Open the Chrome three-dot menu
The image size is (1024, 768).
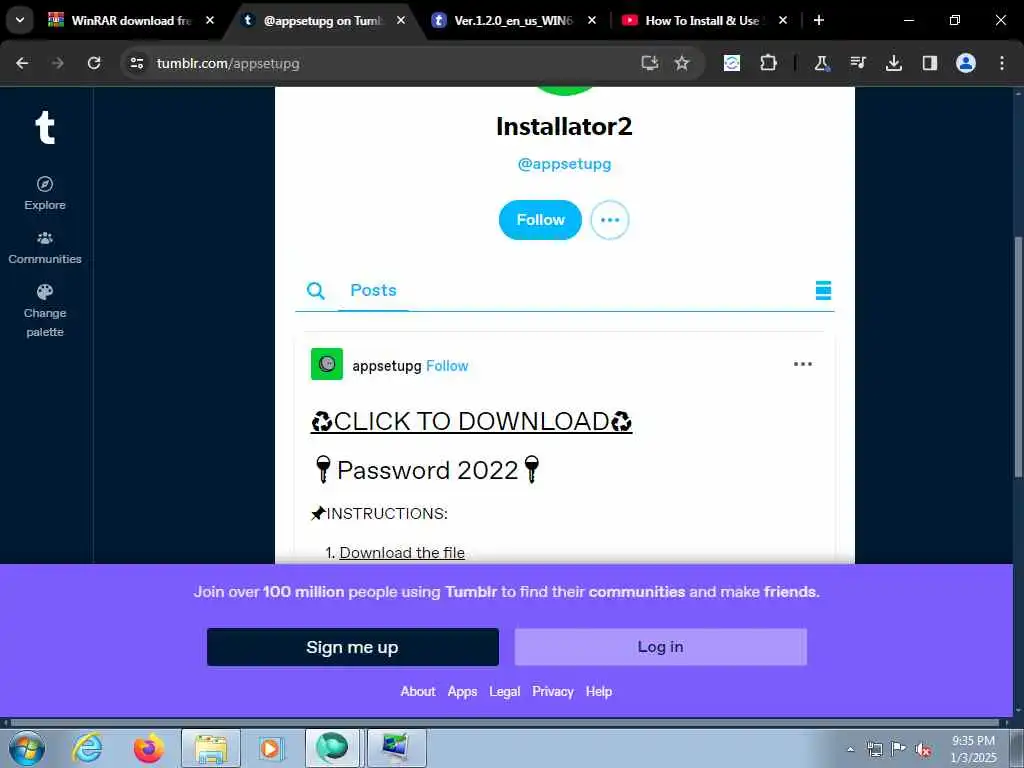coord(1002,63)
